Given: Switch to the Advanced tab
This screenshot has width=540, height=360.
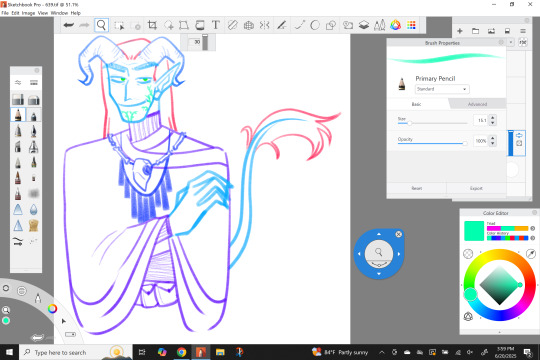Looking at the screenshot, I should coord(477,104).
